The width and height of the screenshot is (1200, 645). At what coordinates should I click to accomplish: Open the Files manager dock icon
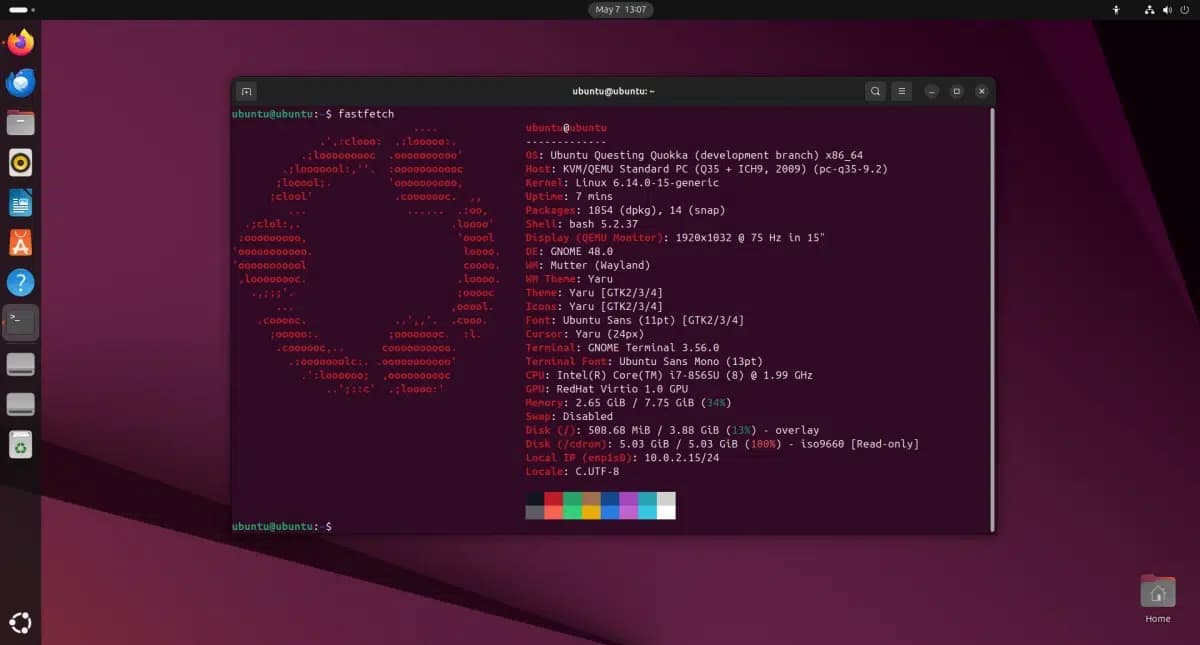(20, 122)
